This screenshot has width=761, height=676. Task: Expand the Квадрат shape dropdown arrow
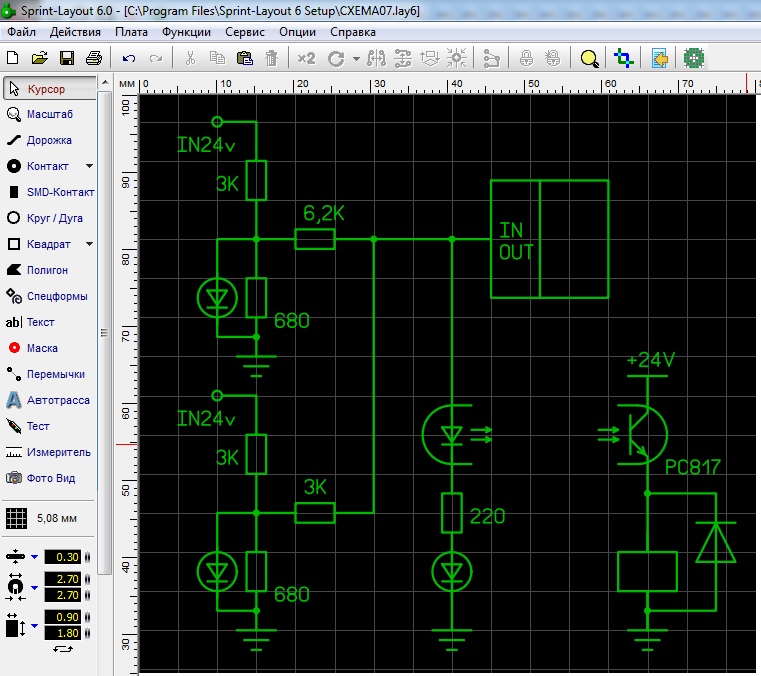pos(89,244)
